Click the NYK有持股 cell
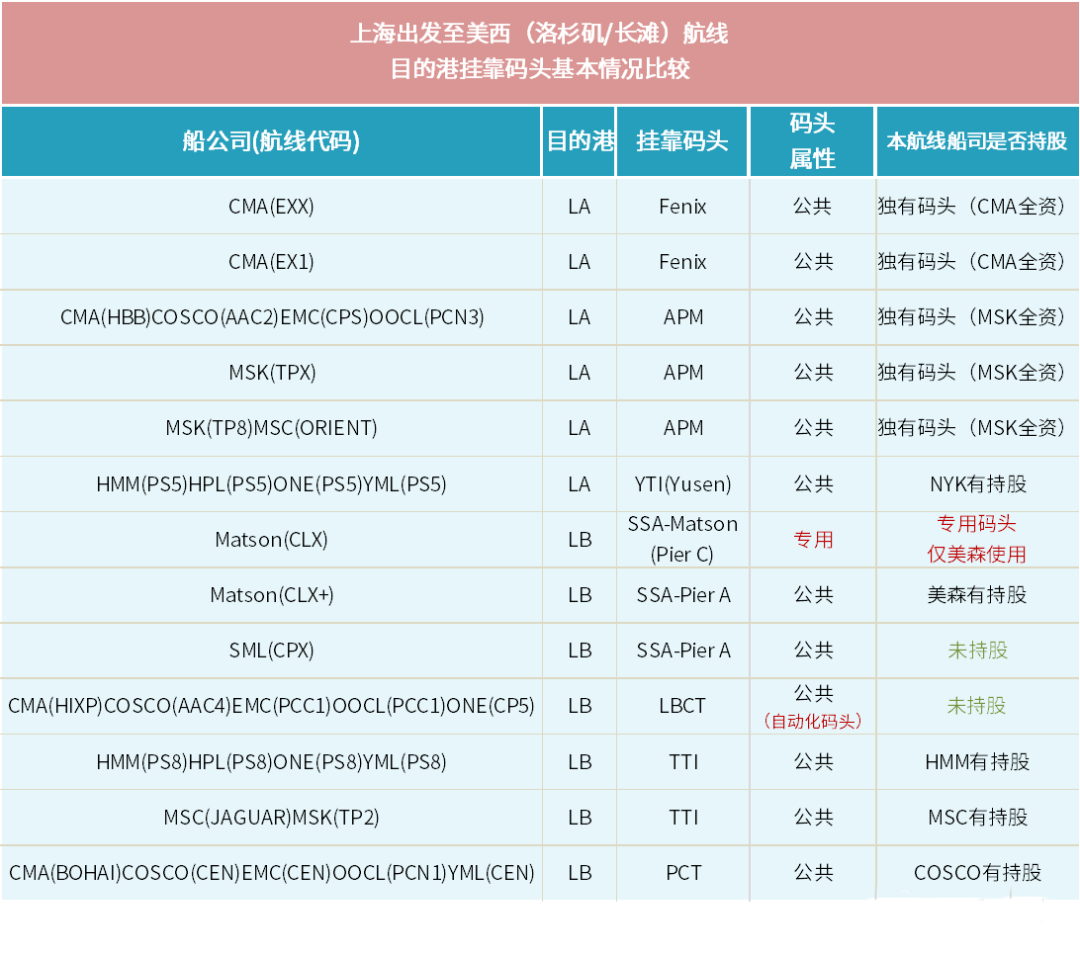The image size is (1080, 958). pyautogui.click(x=978, y=484)
